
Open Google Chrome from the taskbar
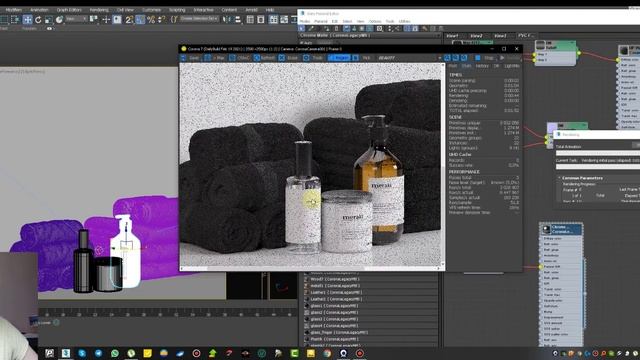pyautogui.click(x=327, y=353)
